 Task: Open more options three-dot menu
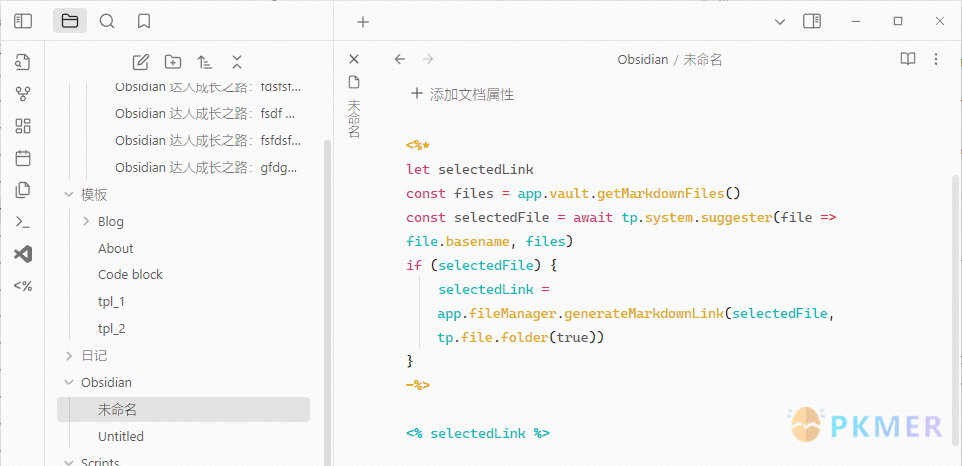point(936,59)
